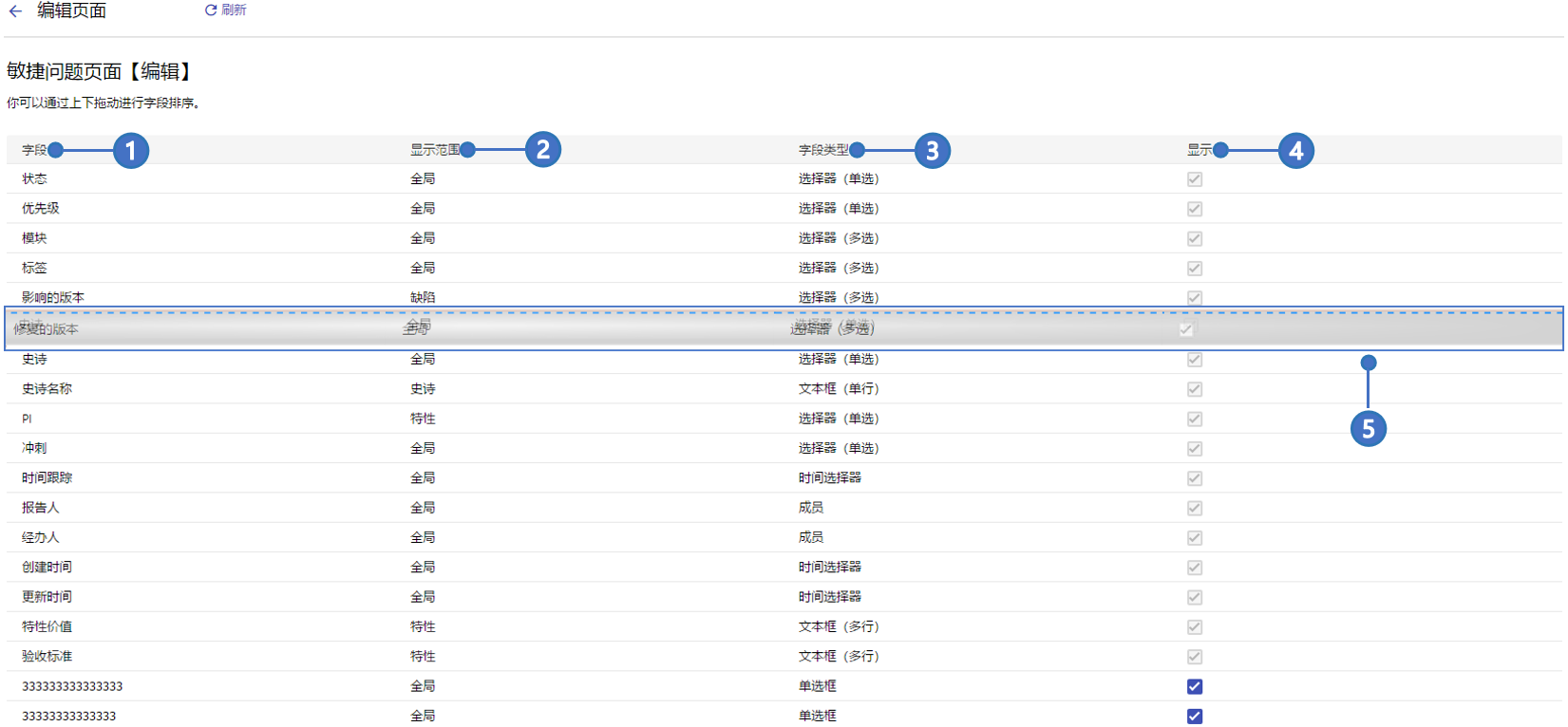Uncheck 显示 for the 15-digit 333333333333333 field
Image resolution: width=1568 pixels, height=727 pixels.
tap(1195, 687)
